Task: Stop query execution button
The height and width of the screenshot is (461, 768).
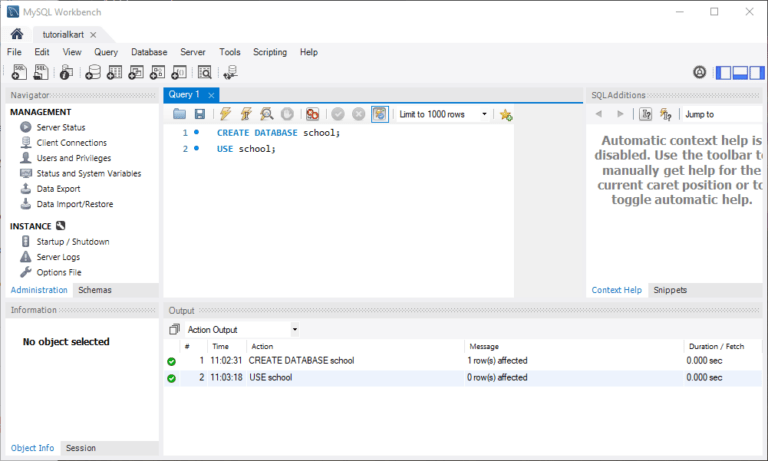Action: pyautogui.click(x=287, y=114)
